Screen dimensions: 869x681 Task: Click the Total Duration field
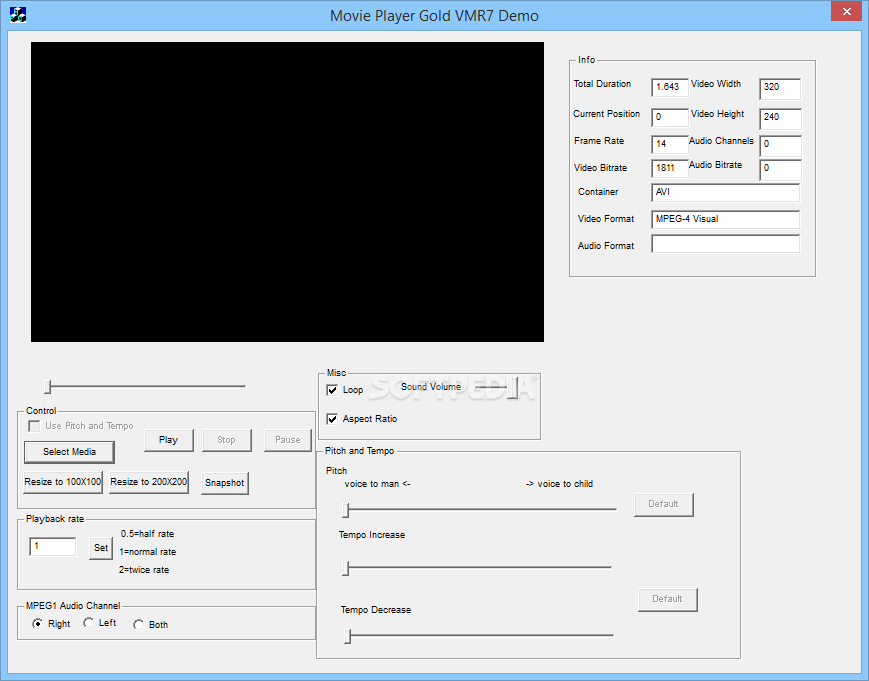670,88
